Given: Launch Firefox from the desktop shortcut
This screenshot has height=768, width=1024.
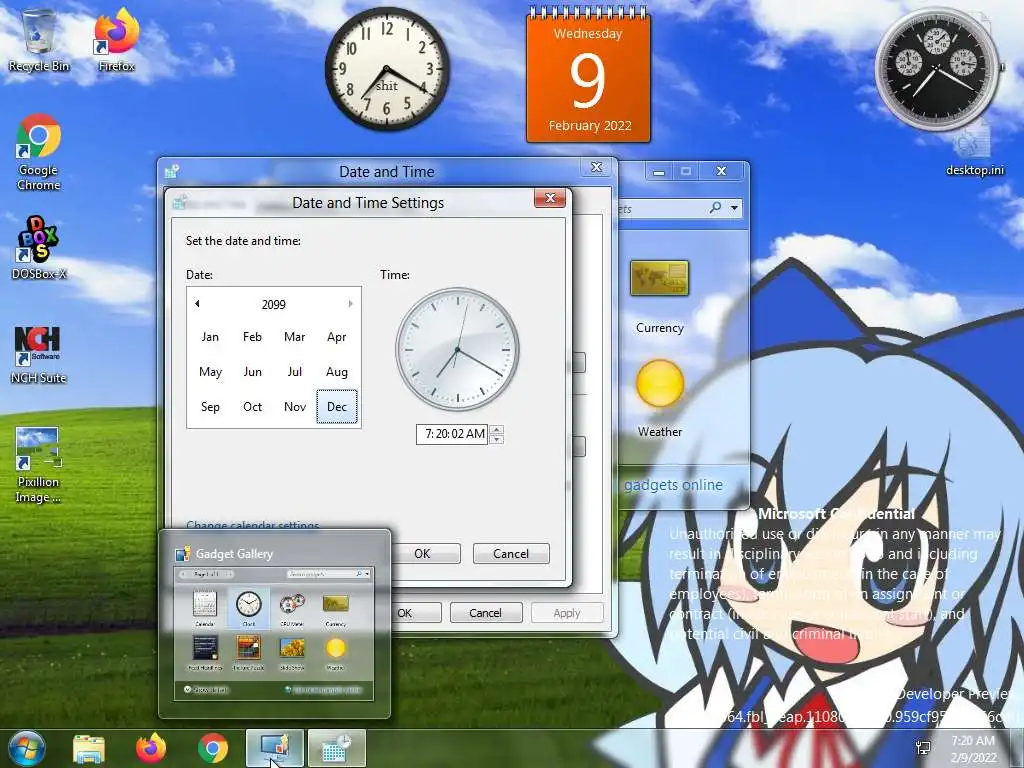Looking at the screenshot, I should point(116,40).
